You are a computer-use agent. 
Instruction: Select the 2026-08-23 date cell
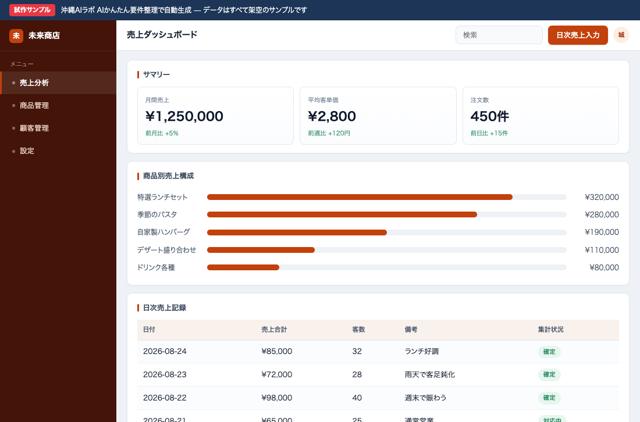coord(165,375)
